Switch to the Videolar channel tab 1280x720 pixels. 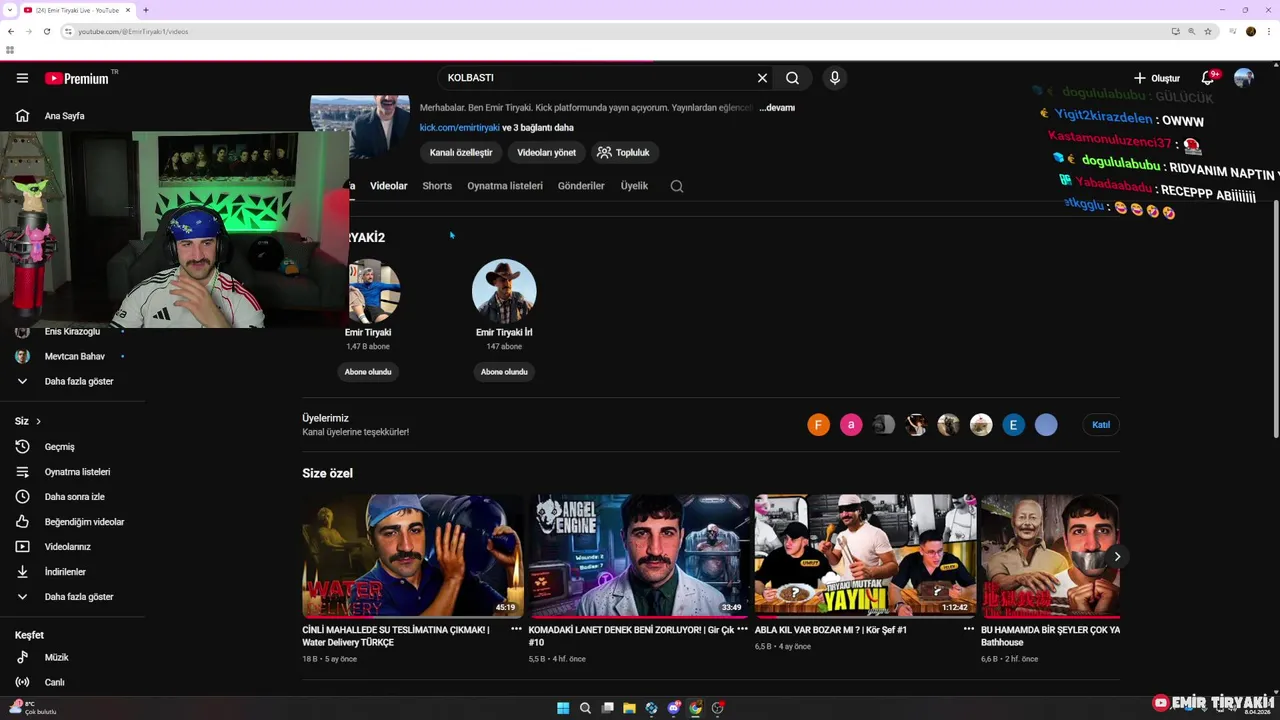389,186
